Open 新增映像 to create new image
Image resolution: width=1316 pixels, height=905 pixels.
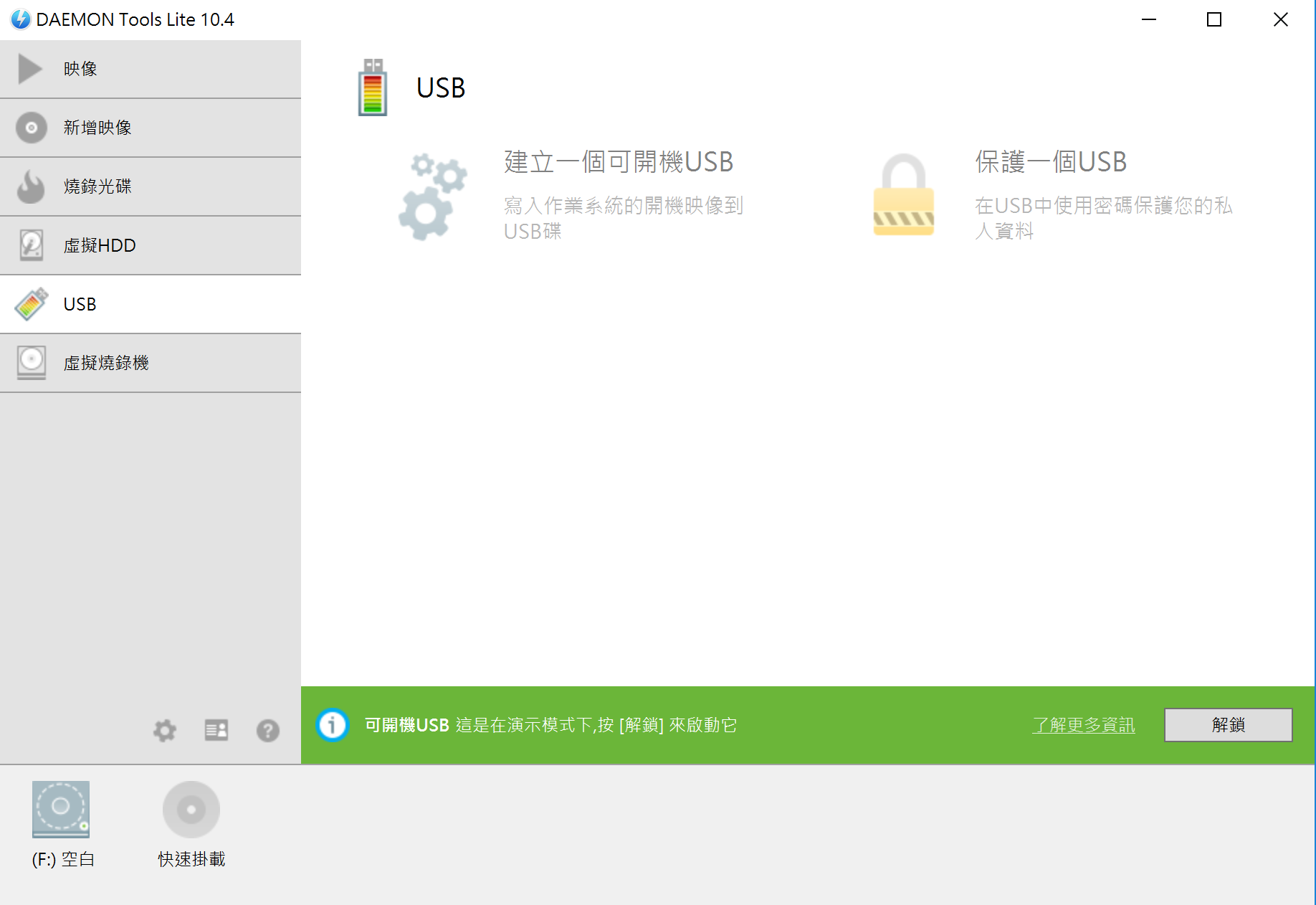pyautogui.click(x=31, y=127)
